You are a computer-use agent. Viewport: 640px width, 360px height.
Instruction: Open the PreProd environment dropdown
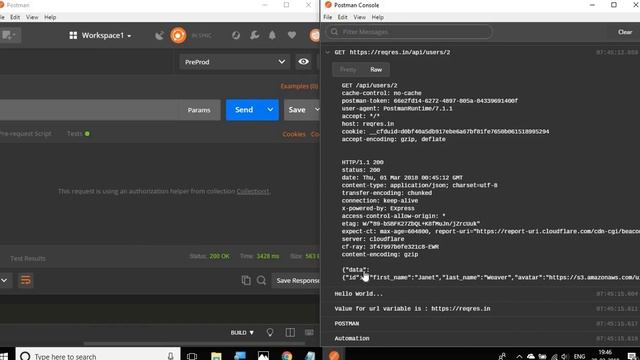click(235, 62)
